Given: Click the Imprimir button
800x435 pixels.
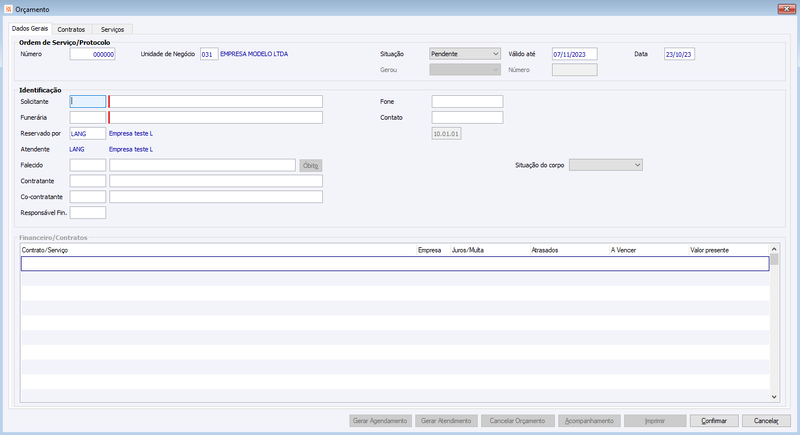Looking at the screenshot, I should (655, 421).
